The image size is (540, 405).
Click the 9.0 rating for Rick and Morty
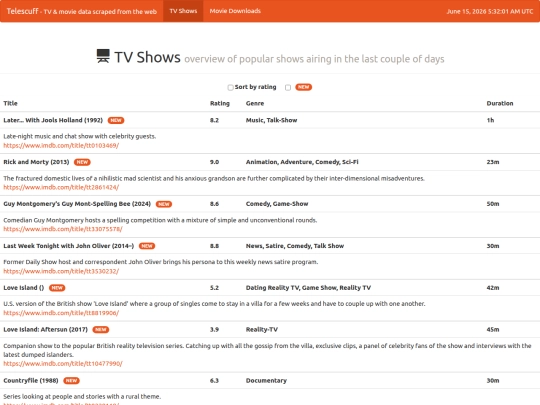[x=215, y=162]
